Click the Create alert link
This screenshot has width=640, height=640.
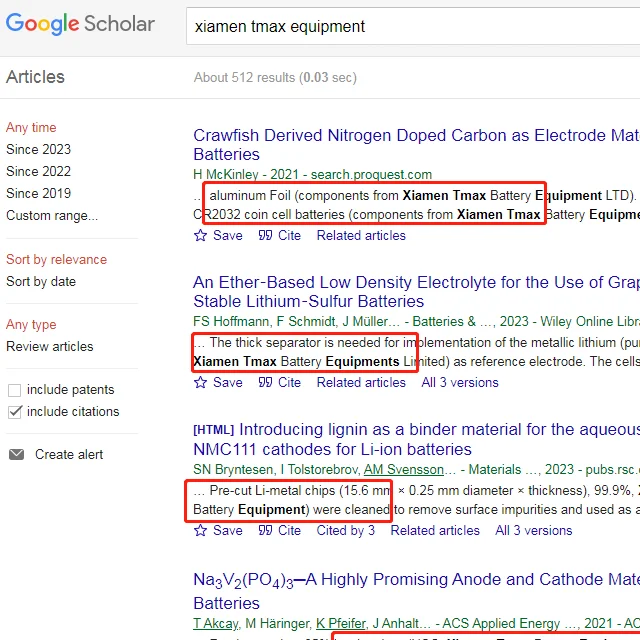69,454
